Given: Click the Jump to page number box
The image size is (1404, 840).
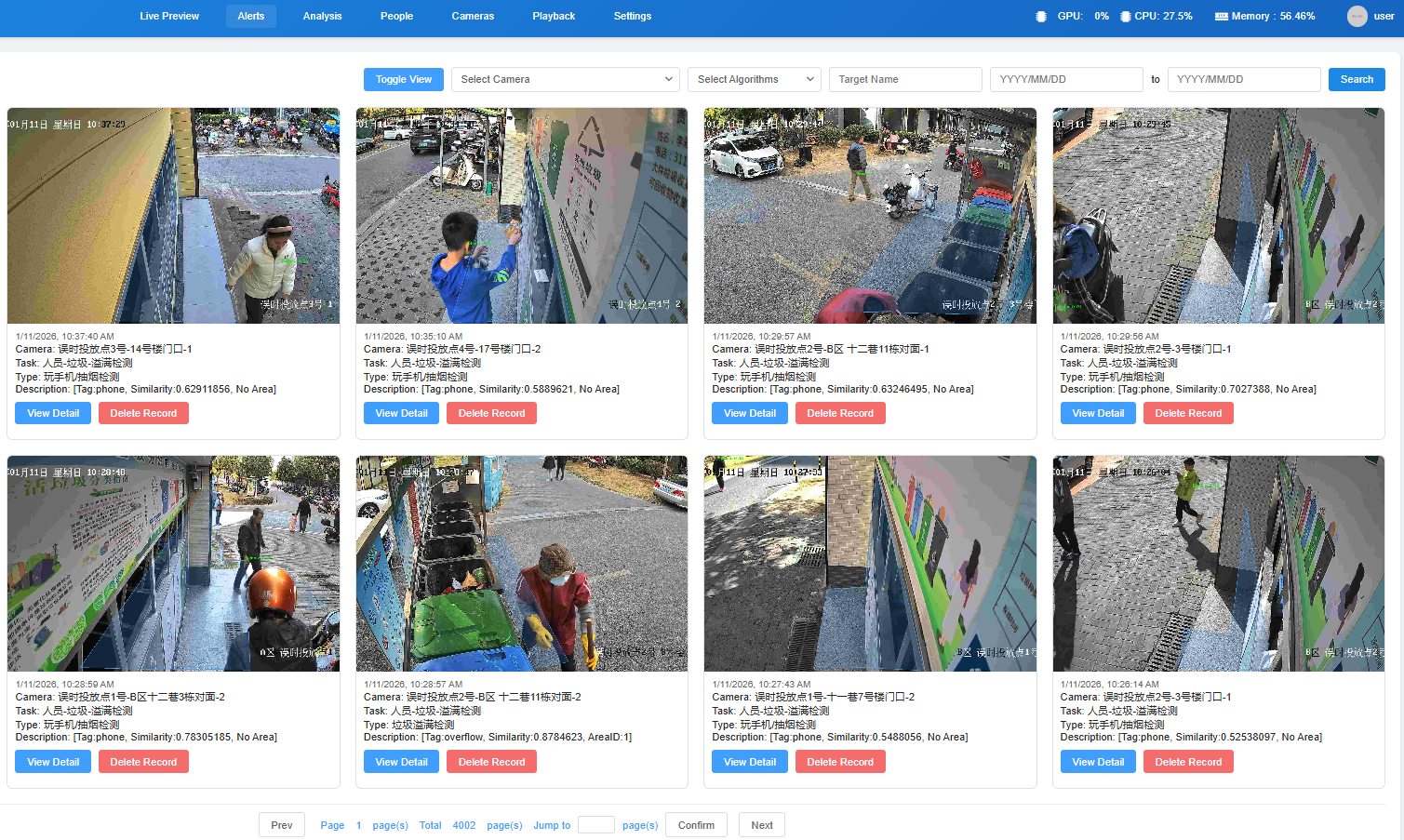Looking at the screenshot, I should click(x=596, y=825).
